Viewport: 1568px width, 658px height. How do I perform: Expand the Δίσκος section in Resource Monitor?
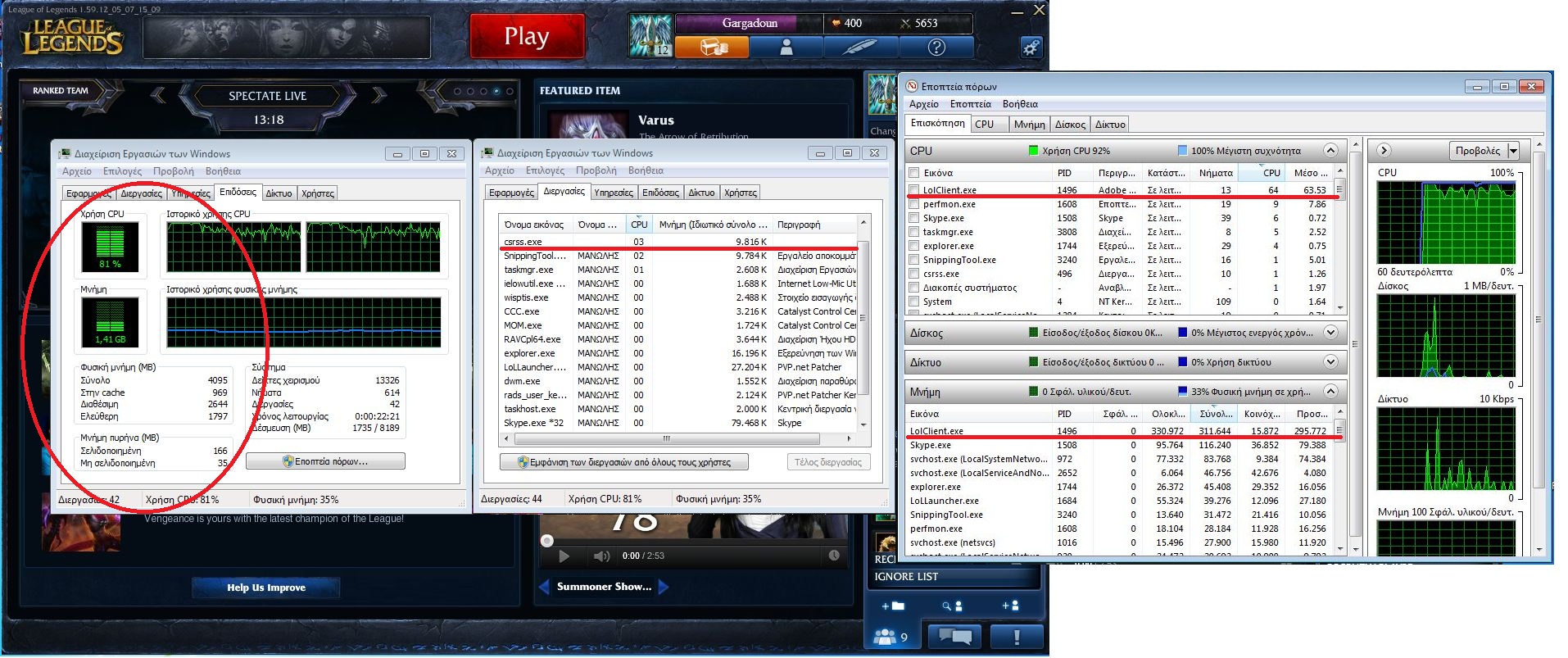tap(1330, 332)
